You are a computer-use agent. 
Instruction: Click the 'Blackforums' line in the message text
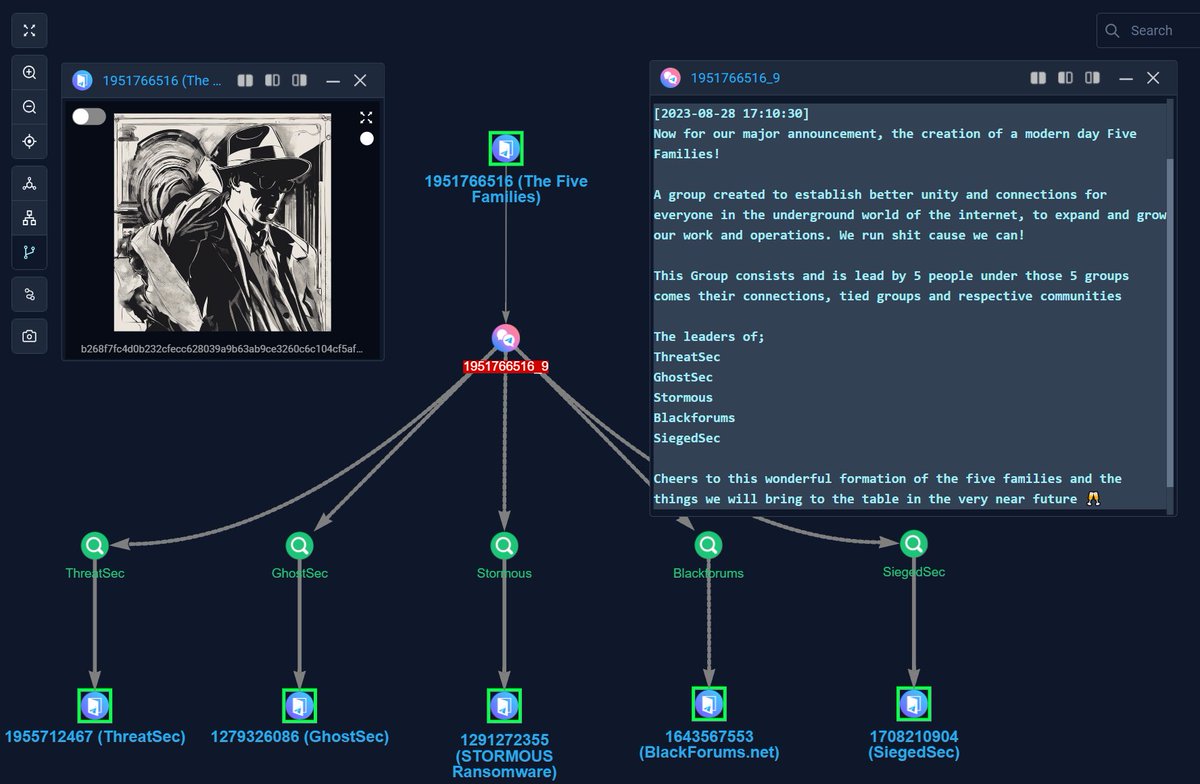[x=694, y=418]
